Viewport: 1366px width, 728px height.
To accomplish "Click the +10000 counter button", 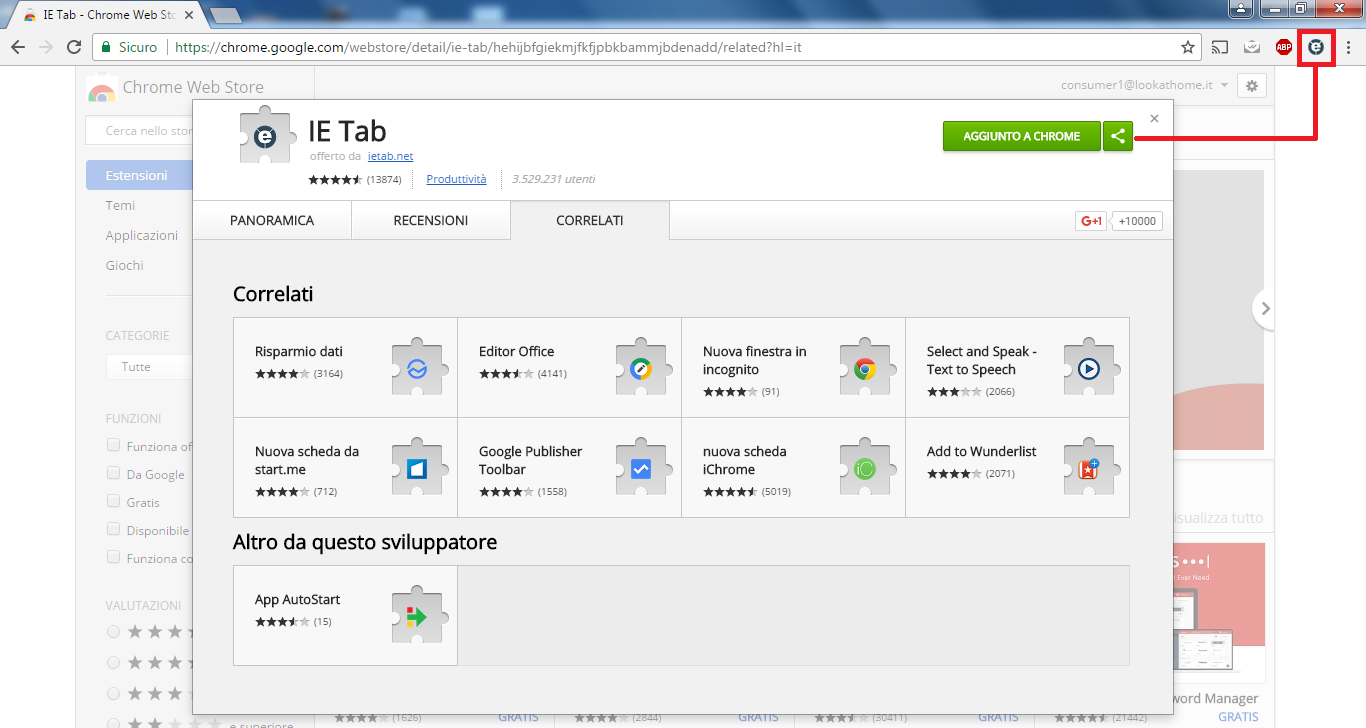I will tap(1138, 221).
